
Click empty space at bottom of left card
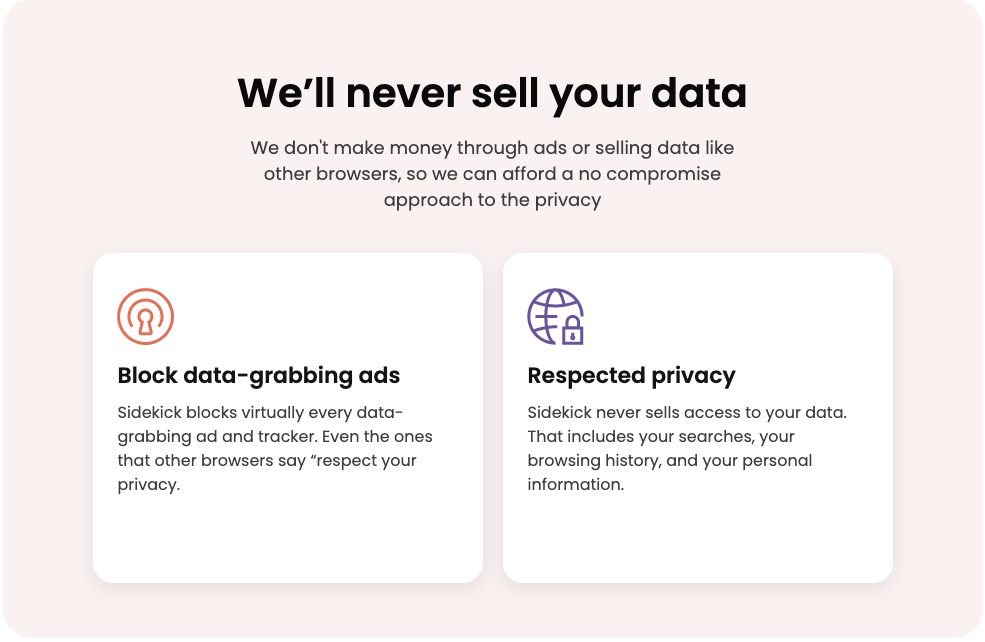point(287,541)
